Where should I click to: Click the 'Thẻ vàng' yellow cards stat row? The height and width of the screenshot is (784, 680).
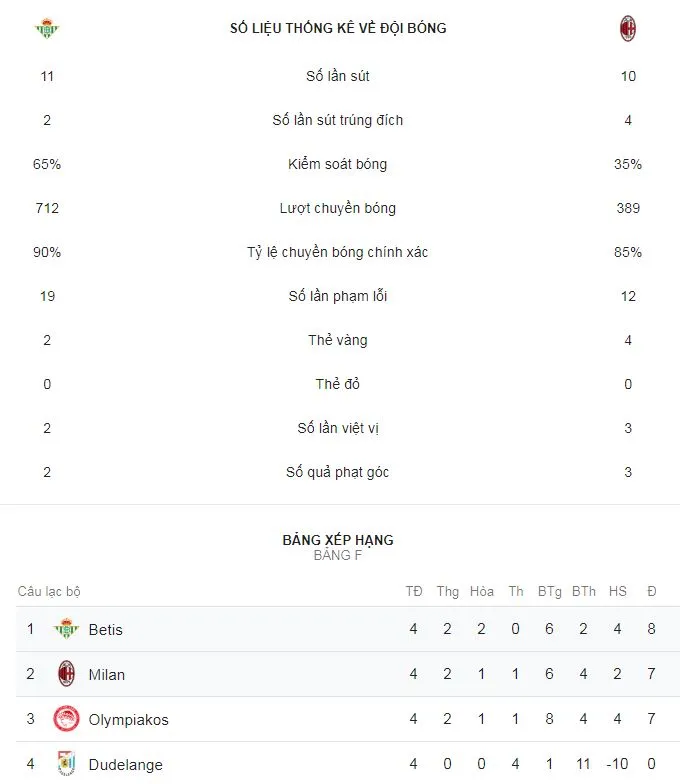(x=338, y=340)
